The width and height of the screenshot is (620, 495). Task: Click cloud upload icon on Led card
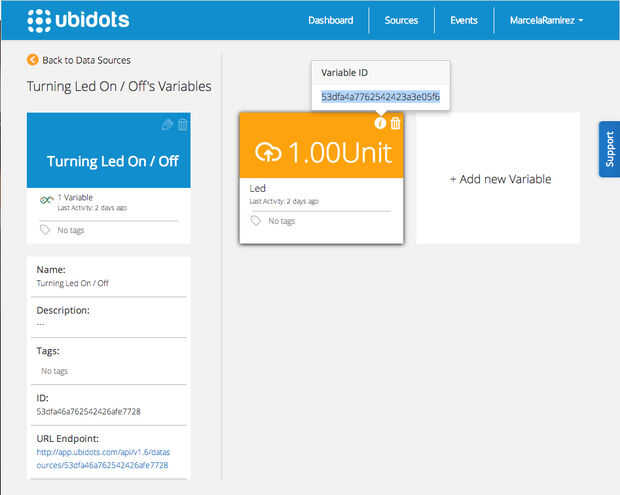point(268,153)
